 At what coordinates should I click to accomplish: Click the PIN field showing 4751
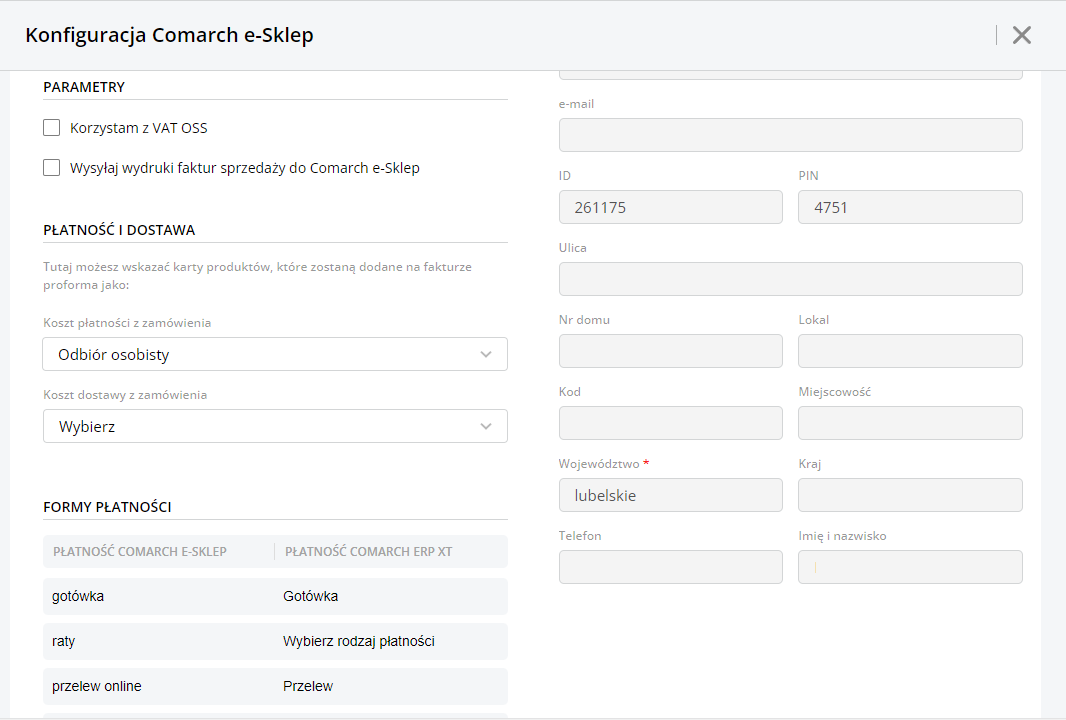tap(910, 207)
